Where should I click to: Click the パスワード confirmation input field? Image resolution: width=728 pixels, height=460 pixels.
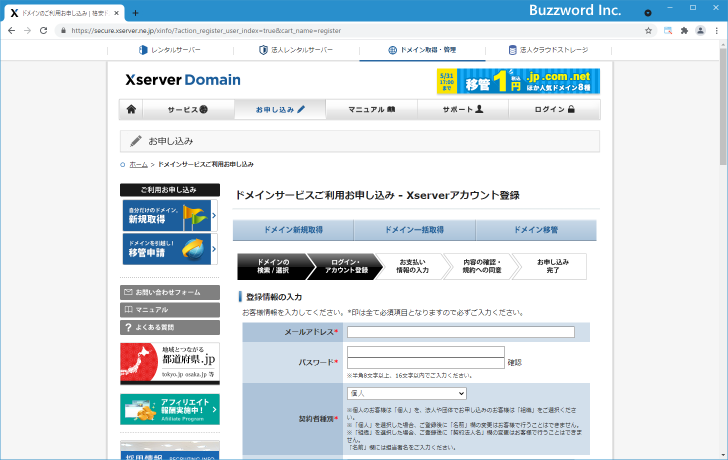click(x=426, y=363)
